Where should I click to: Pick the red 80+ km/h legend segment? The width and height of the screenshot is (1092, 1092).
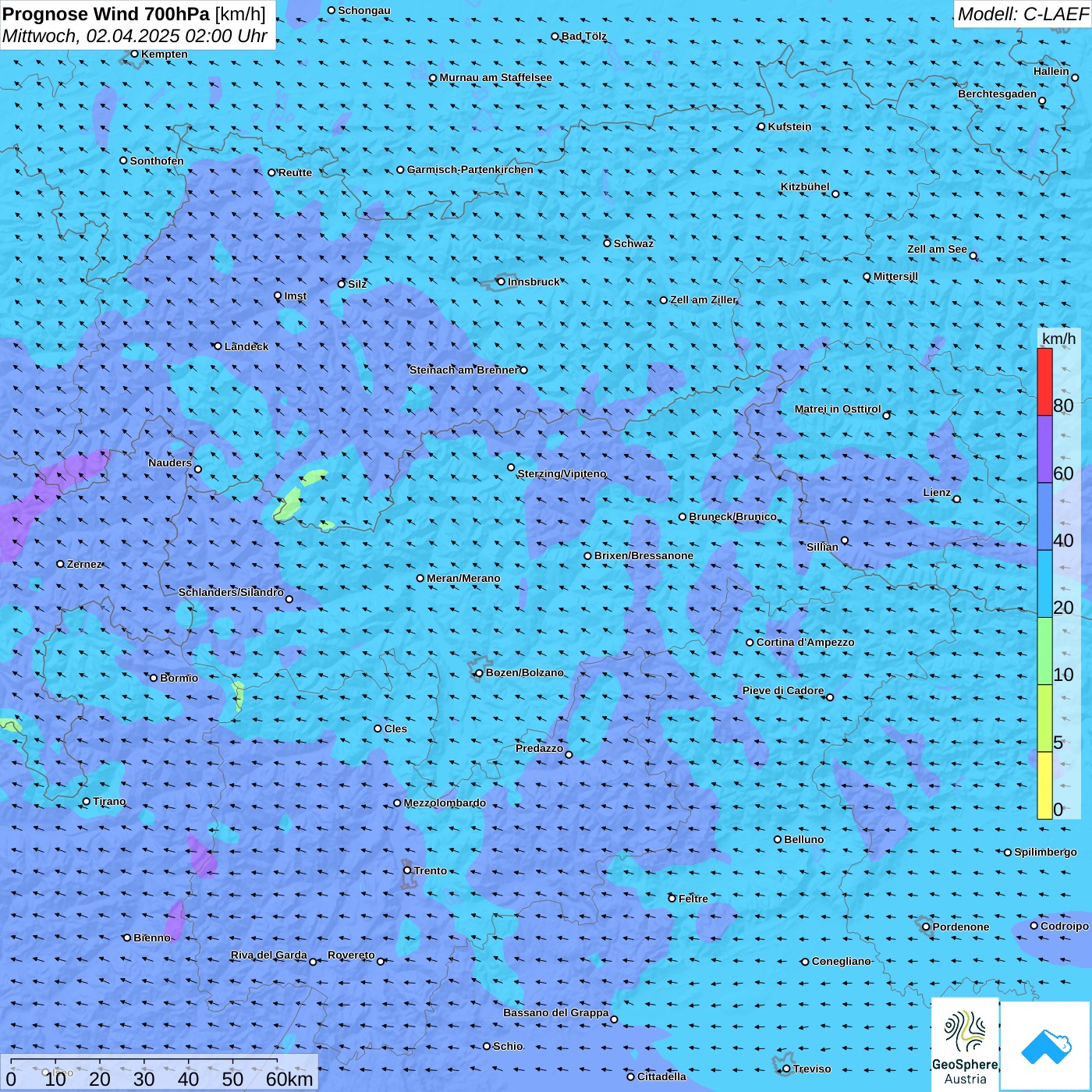[x=1044, y=381]
